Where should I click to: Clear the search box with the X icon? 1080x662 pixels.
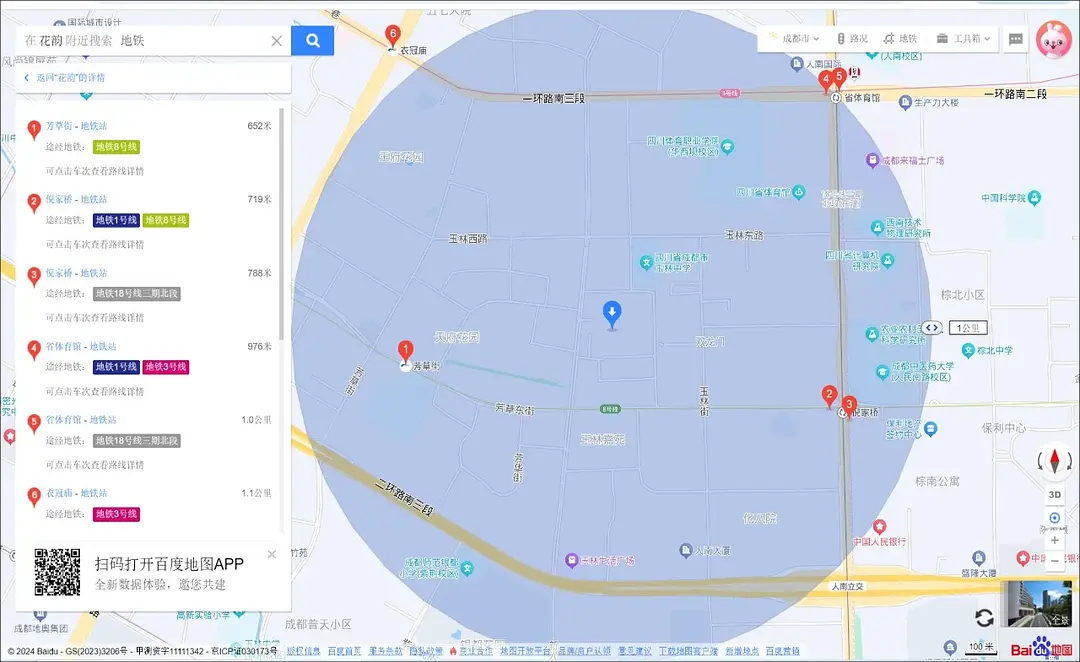click(x=276, y=41)
